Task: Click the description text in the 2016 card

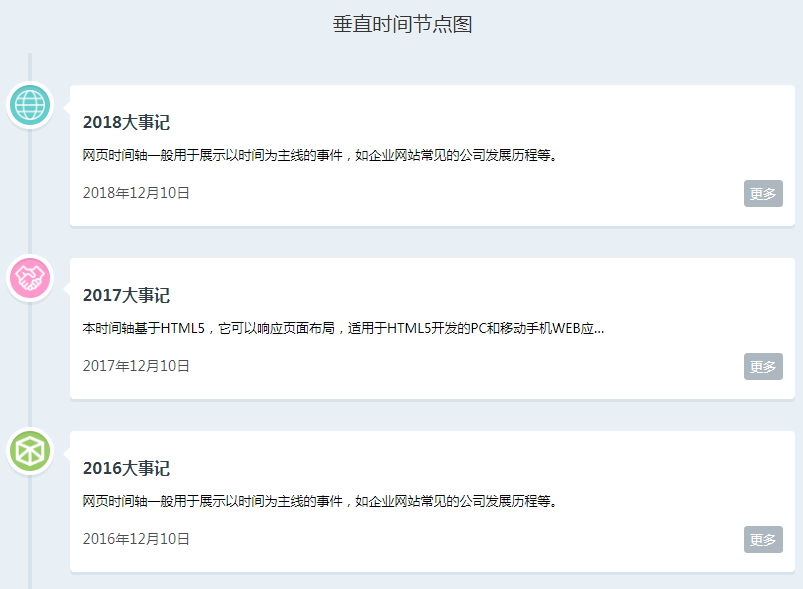Action: 320,501
